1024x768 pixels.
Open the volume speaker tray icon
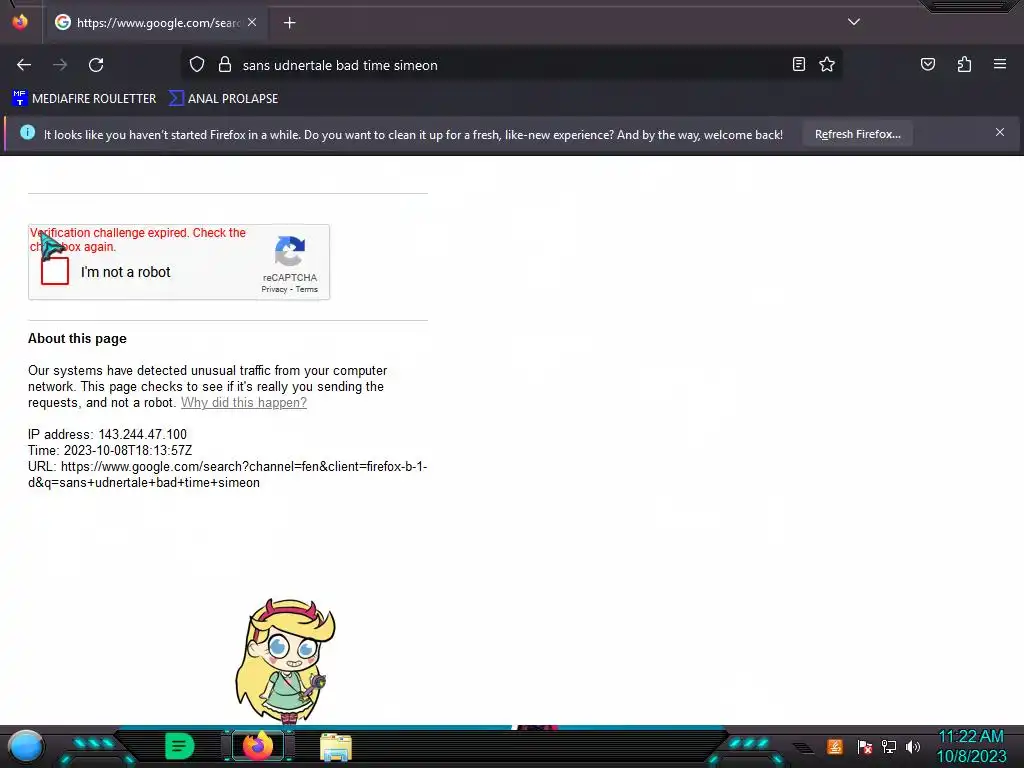pos(913,746)
